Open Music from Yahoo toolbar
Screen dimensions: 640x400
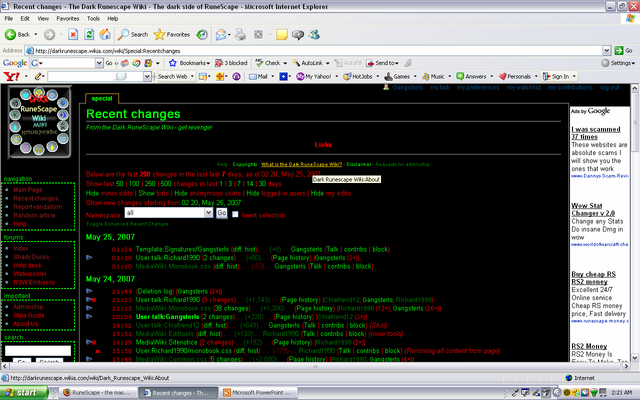tap(433, 76)
